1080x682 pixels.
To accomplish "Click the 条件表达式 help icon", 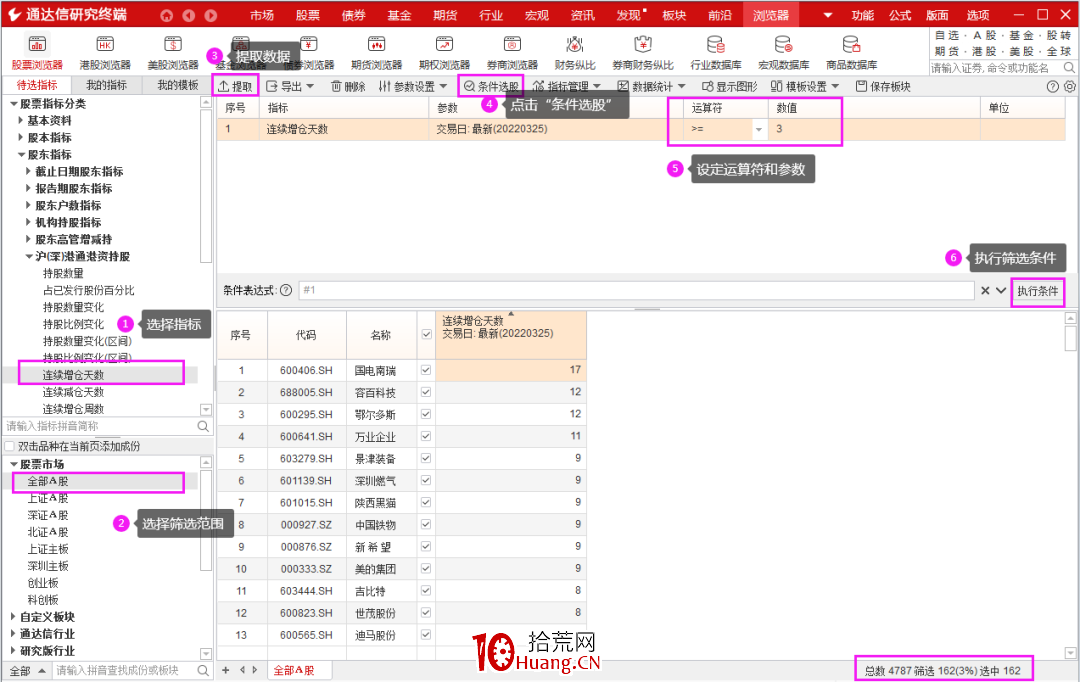I will [286, 291].
